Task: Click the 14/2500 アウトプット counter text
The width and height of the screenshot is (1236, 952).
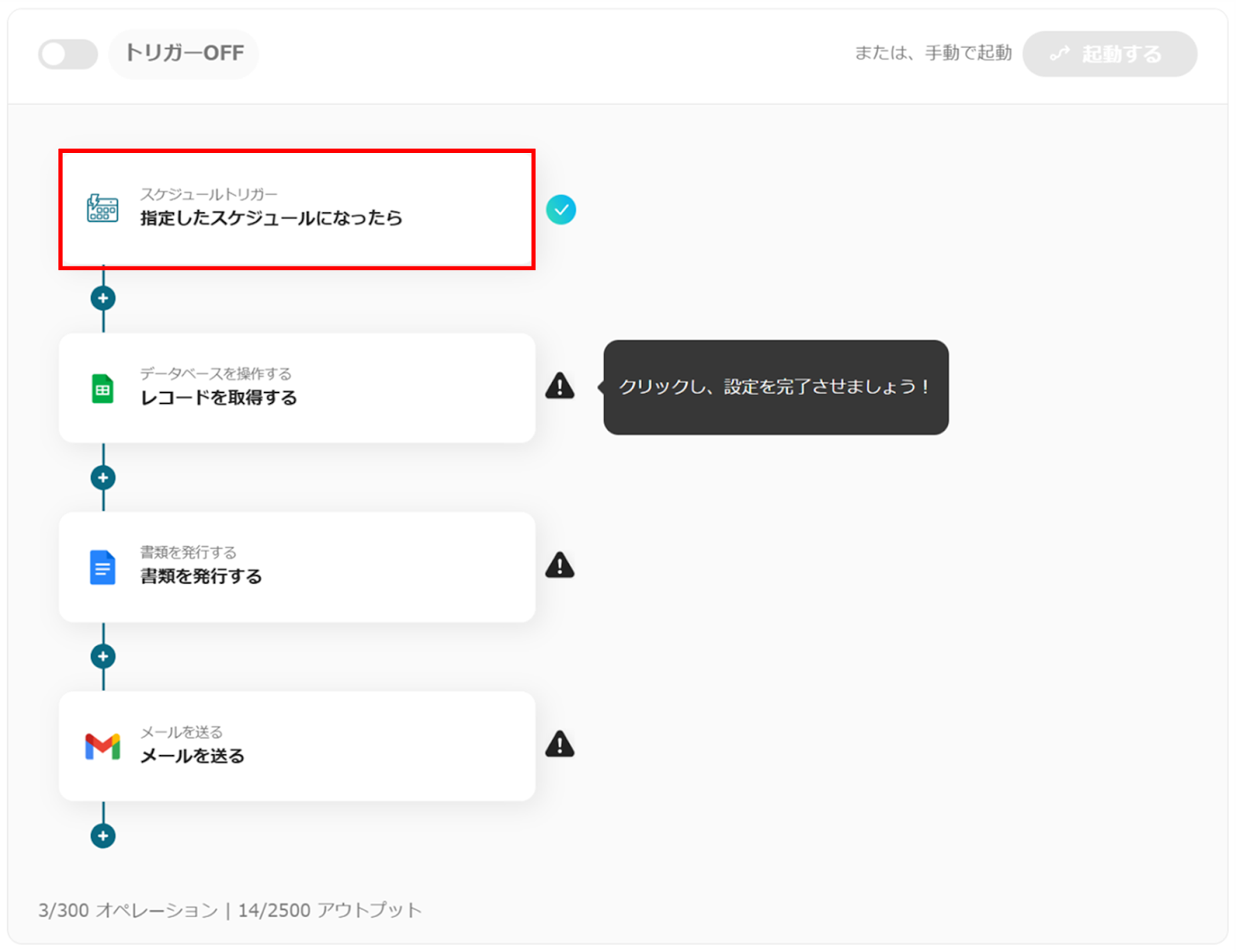Action: (330, 910)
